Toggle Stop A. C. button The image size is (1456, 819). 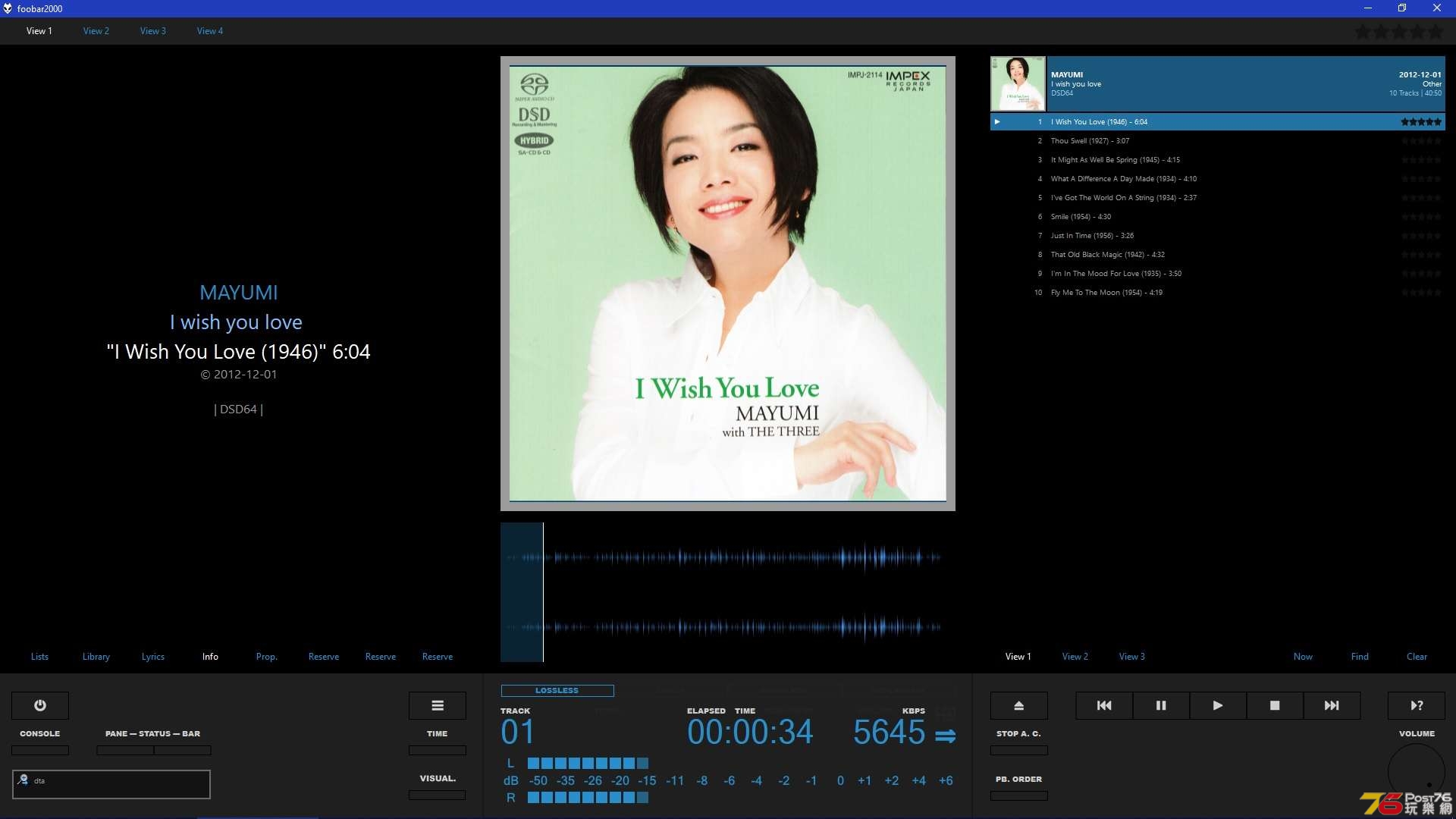1019,750
